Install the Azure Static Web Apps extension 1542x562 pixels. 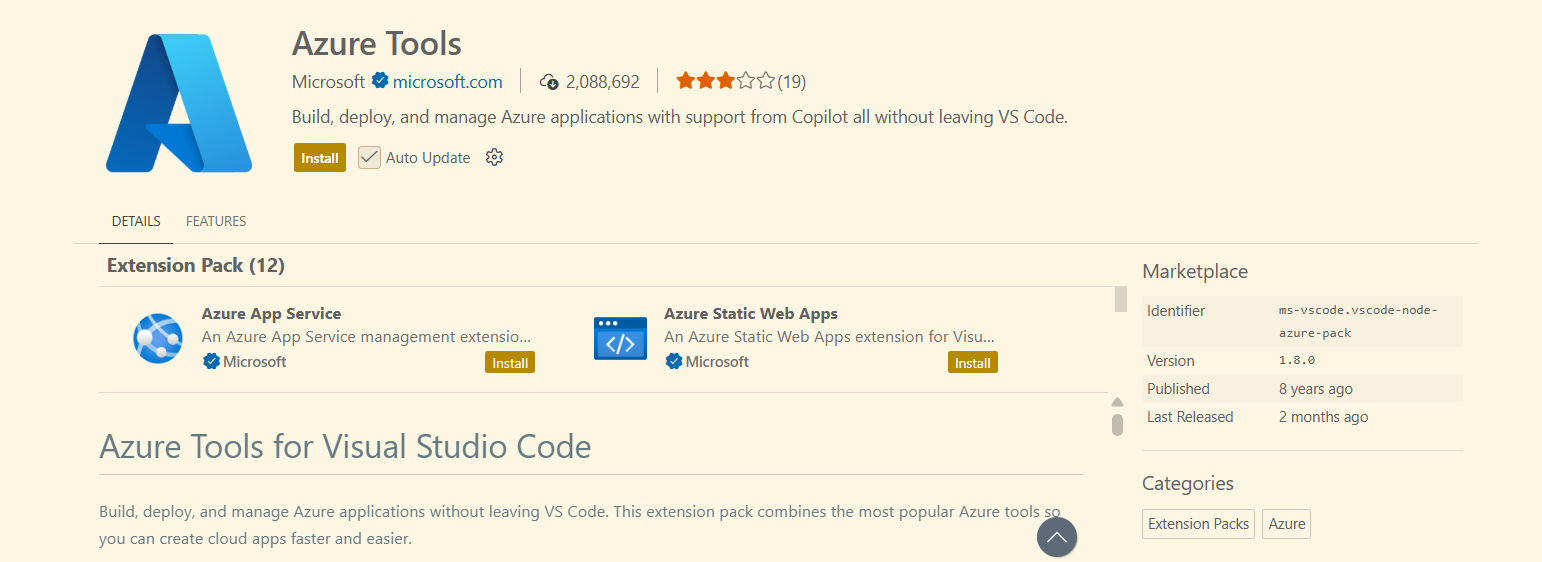click(973, 363)
